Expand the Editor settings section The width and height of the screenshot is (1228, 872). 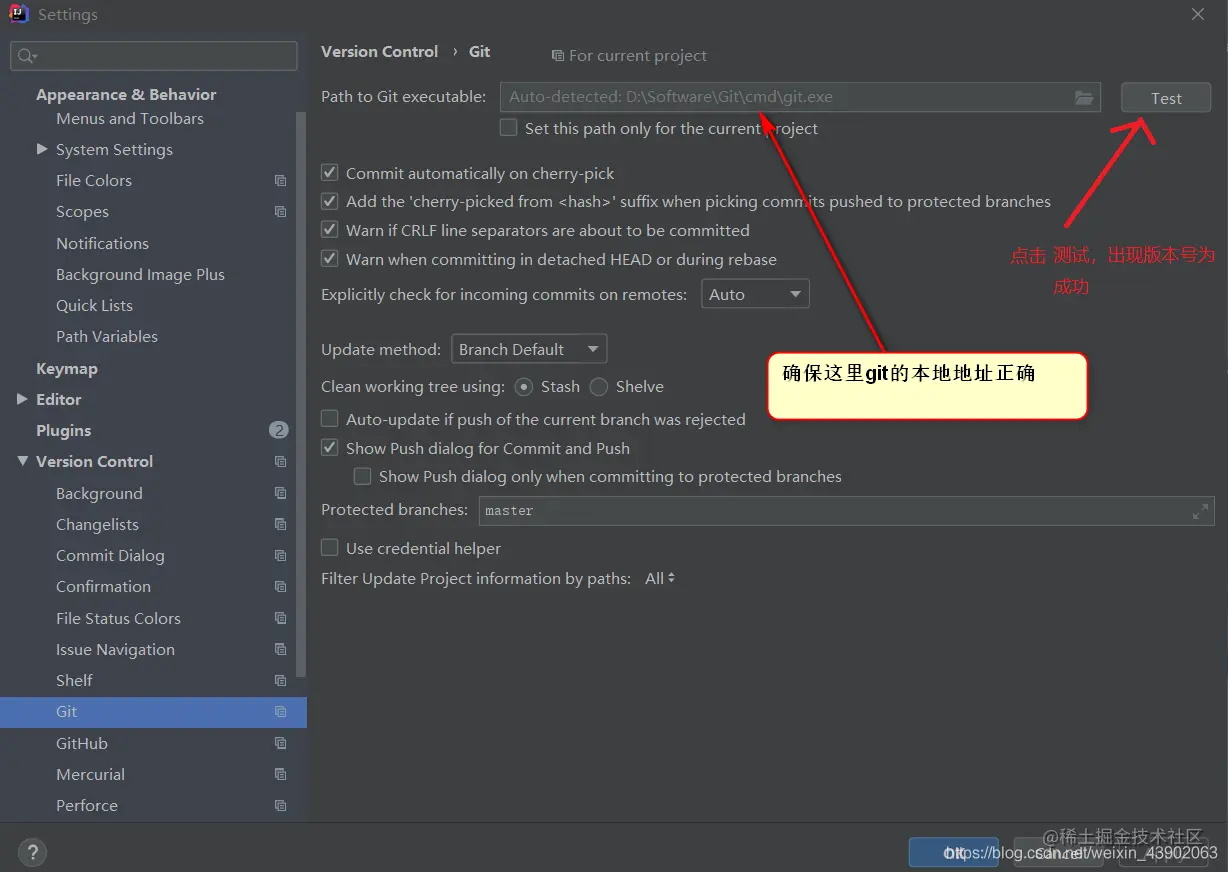[22, 399]
